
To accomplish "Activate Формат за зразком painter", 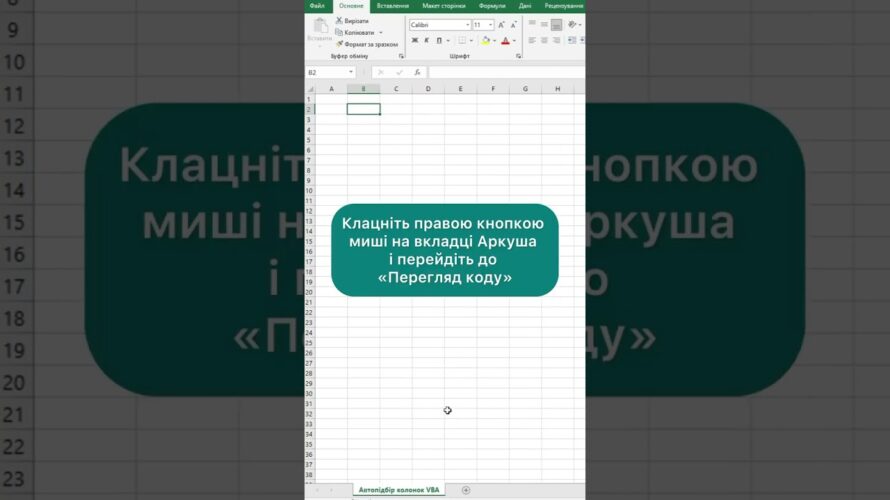I will pyautogui.click(x=367, y=44).
